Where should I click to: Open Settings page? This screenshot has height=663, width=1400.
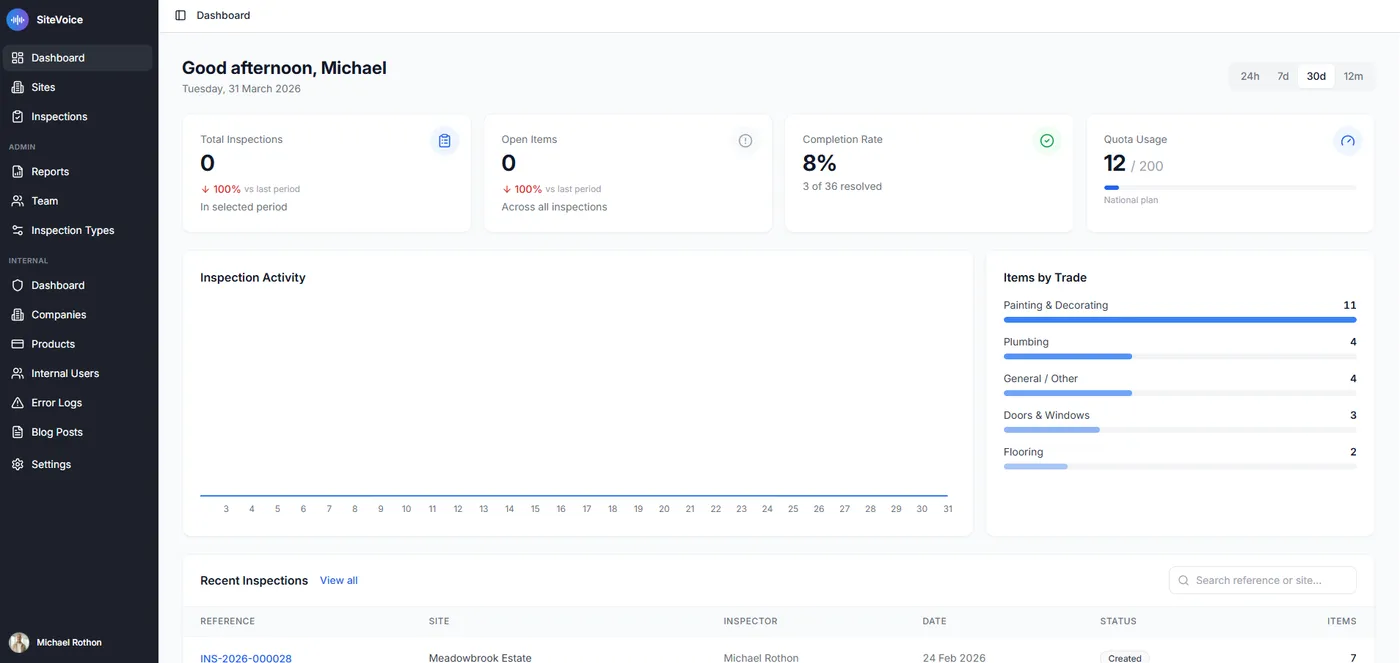pyautogui.click(x=78, y=464)
